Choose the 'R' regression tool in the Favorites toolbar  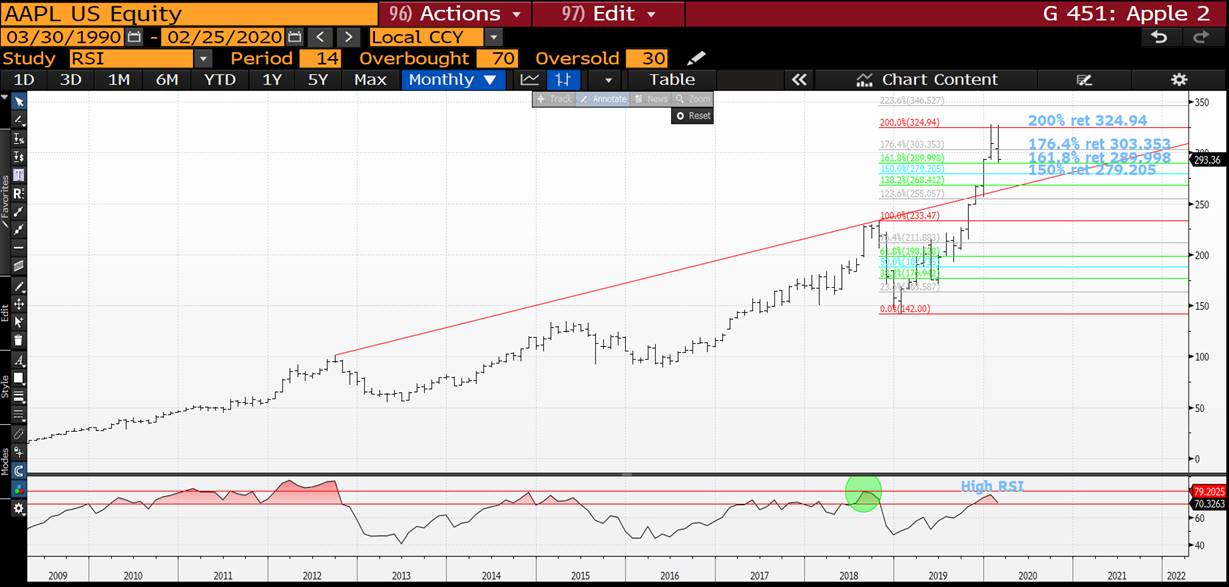(19, 193)
